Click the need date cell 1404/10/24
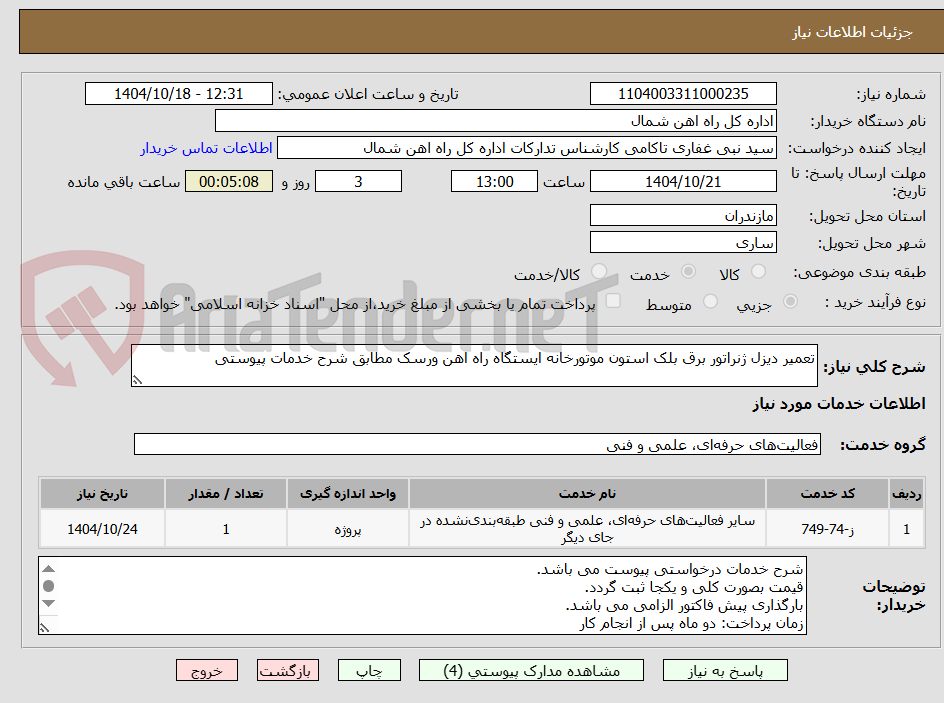Viewport: 944px width, 703px height. coord(102,528)
